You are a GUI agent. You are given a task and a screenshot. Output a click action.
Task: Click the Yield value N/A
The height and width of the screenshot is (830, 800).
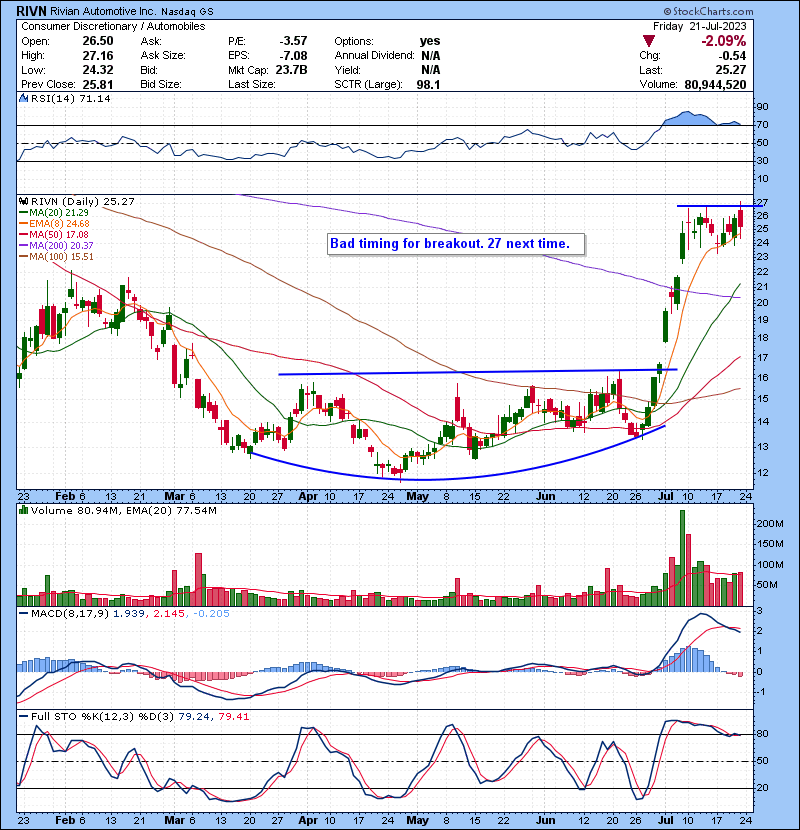pos(430,70)
